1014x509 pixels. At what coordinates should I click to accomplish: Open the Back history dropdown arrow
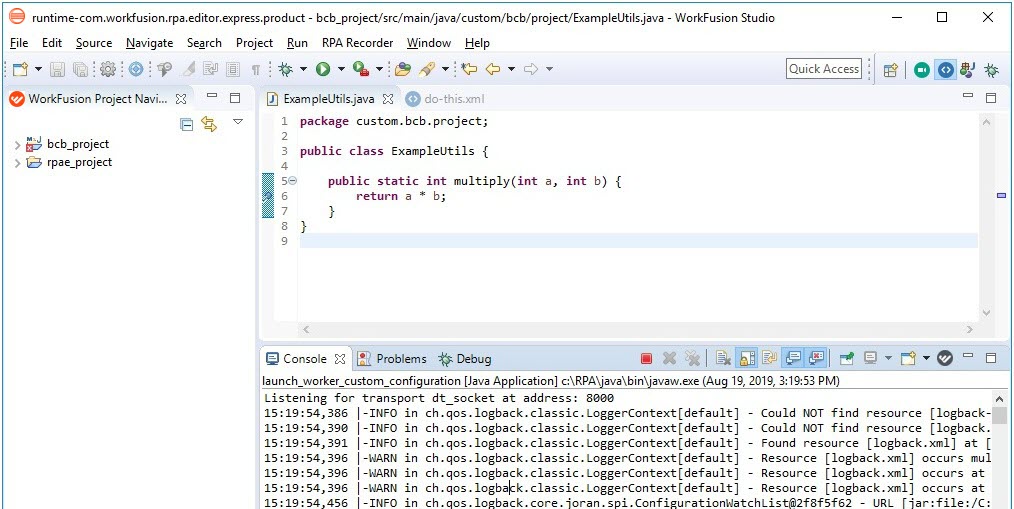pos(512,69)
